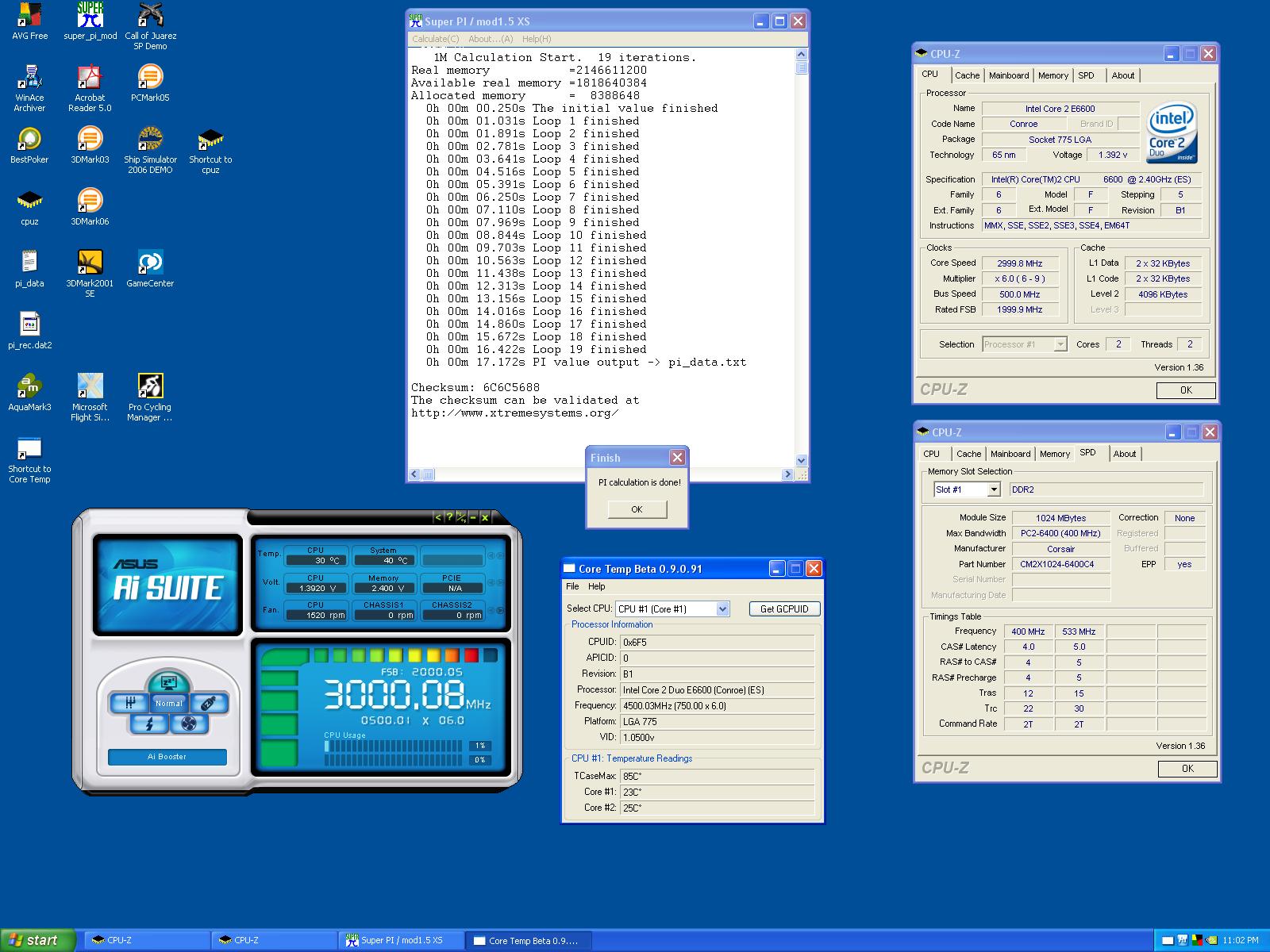Image resolution: width=1270 pixels, height=952 pixels.
Task: Click the Ai Booster button
Action: (167, 757)
